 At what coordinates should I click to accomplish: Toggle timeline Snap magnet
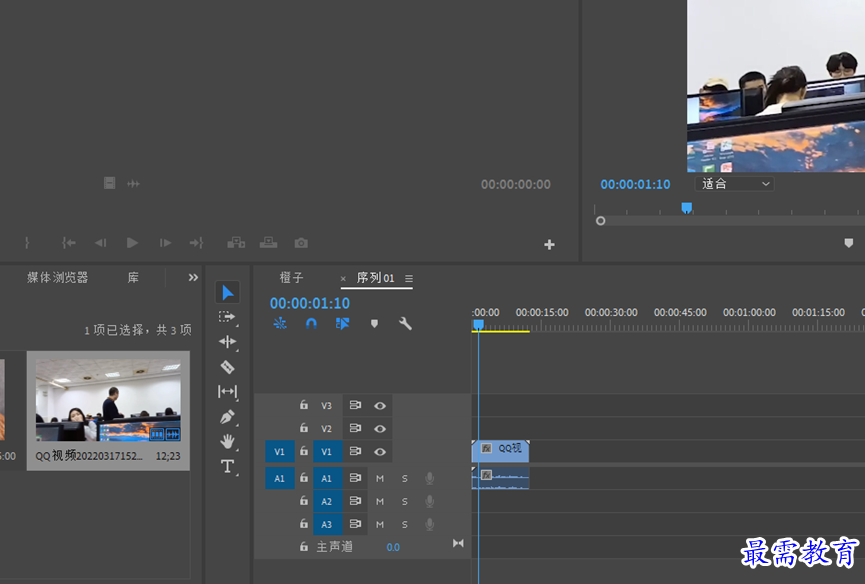coord(311,323)
